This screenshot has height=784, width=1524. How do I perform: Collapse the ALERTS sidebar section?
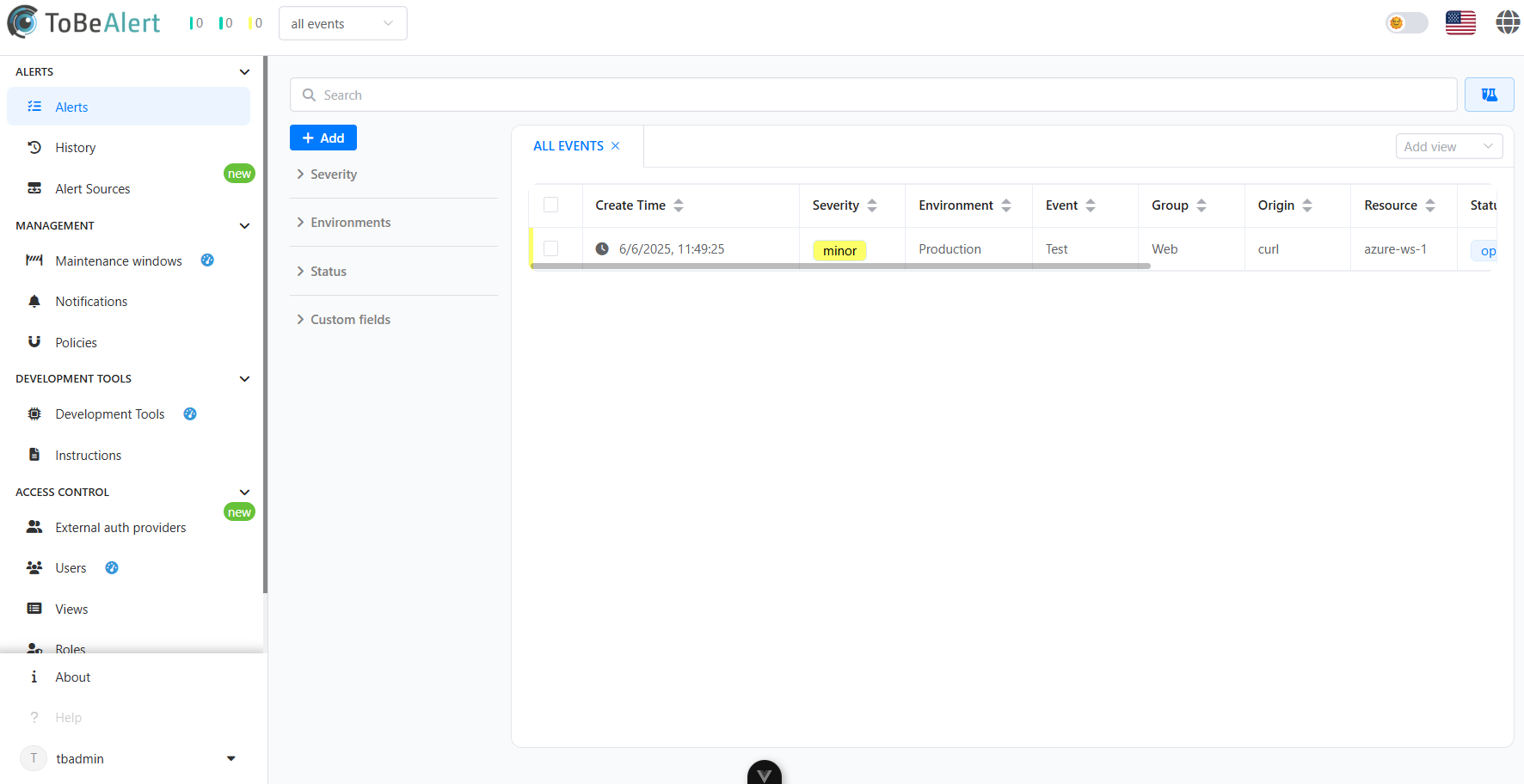pos(244,72)
